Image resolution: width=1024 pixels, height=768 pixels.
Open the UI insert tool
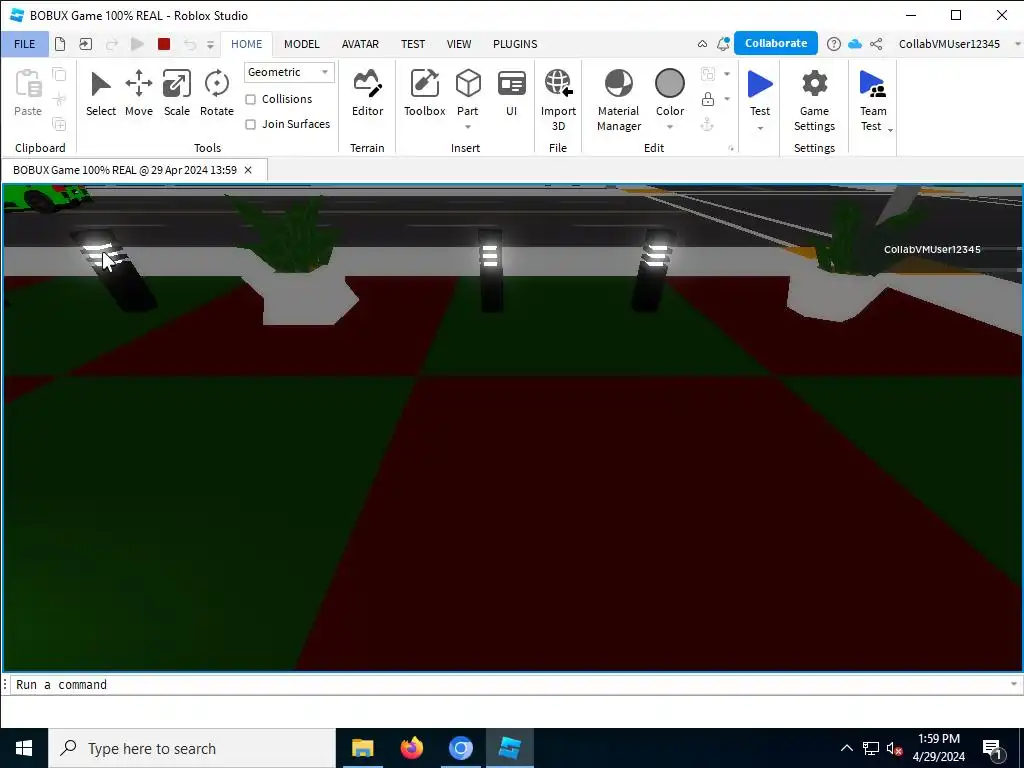point(511,93)
